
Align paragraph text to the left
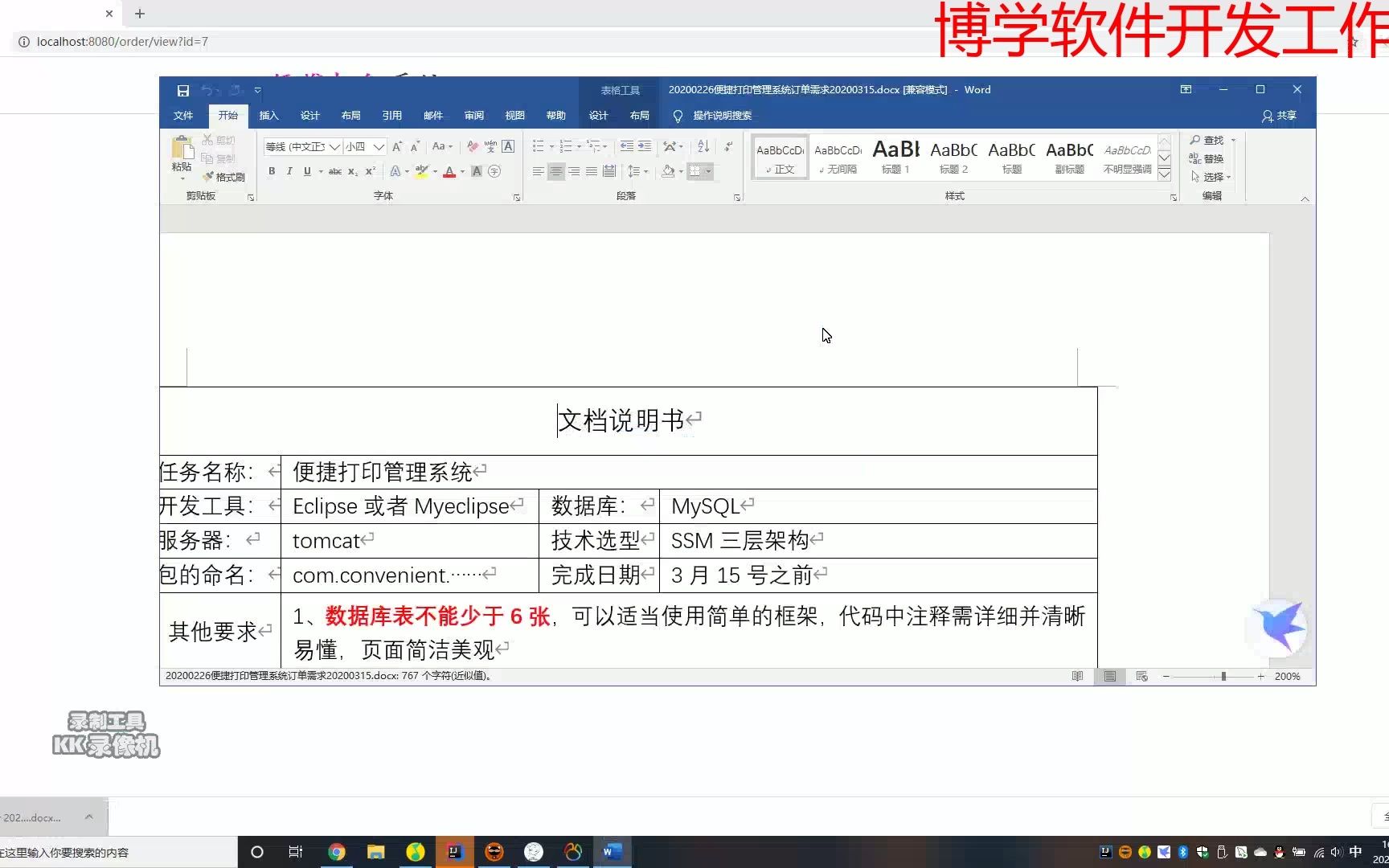pyautogui.click(x=538, y=171)
